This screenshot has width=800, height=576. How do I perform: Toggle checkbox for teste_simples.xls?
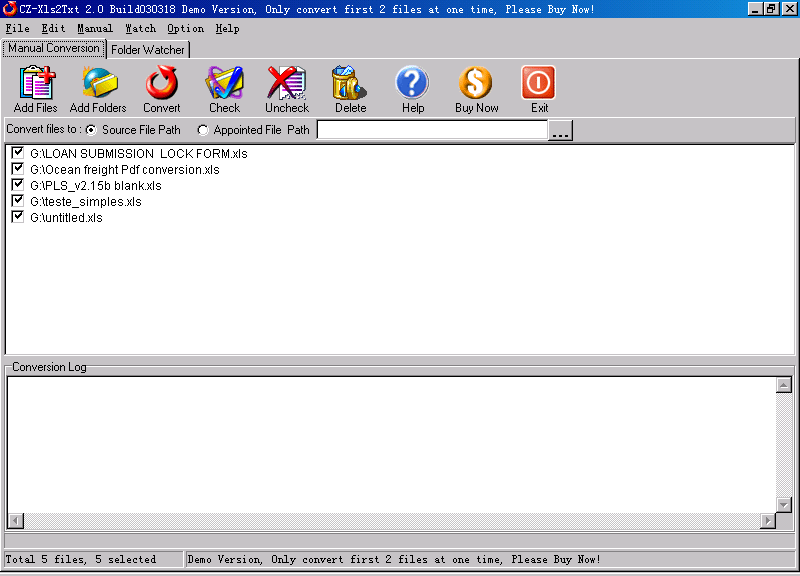click(x=18, y=201)
